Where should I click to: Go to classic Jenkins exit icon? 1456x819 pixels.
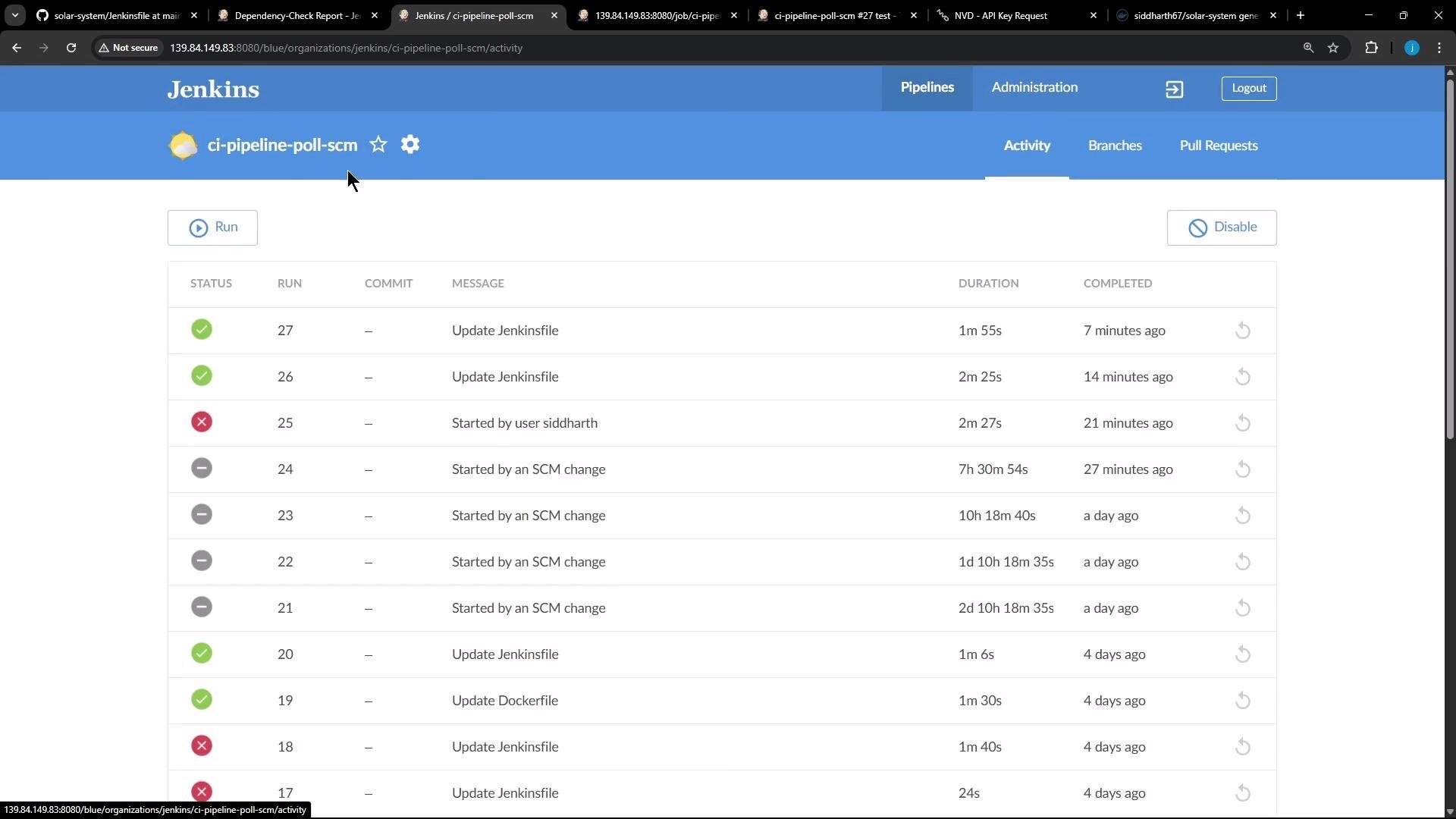[x=1174, y=89]
